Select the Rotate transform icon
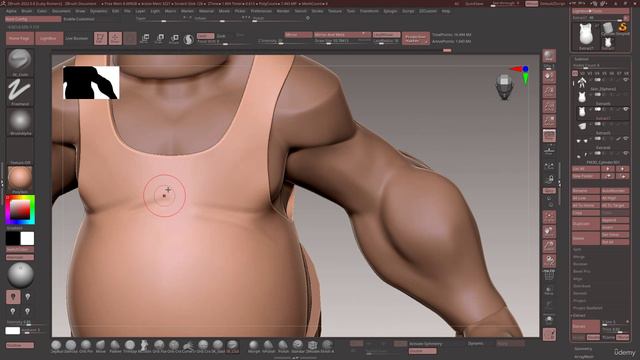Viewport: 640px width, 360px height. click(x=174, y=38)
